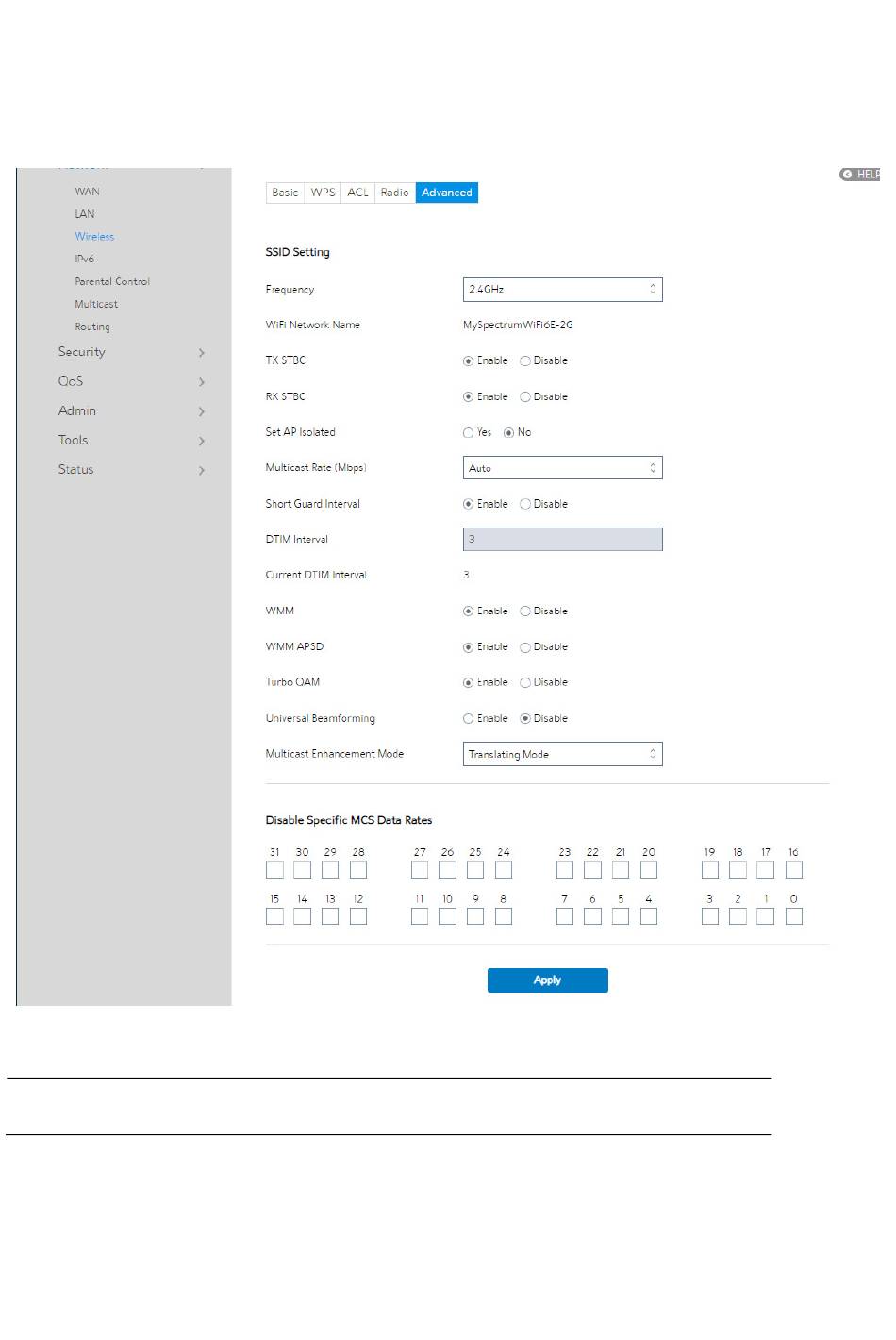Check MCS data rate 30 box
The width and height of the screenshot is (896, 1340).
coord(302,869)
